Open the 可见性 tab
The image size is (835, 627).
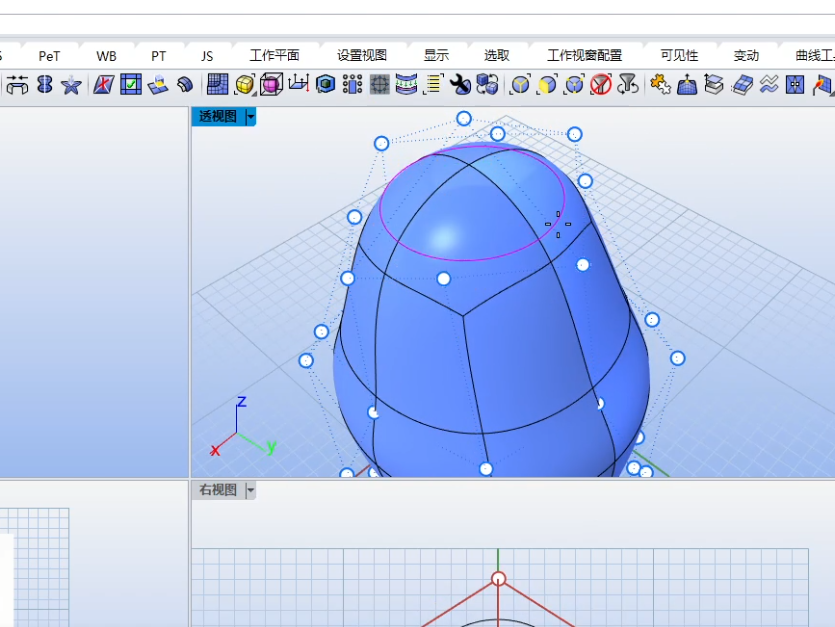click(679, 55)
